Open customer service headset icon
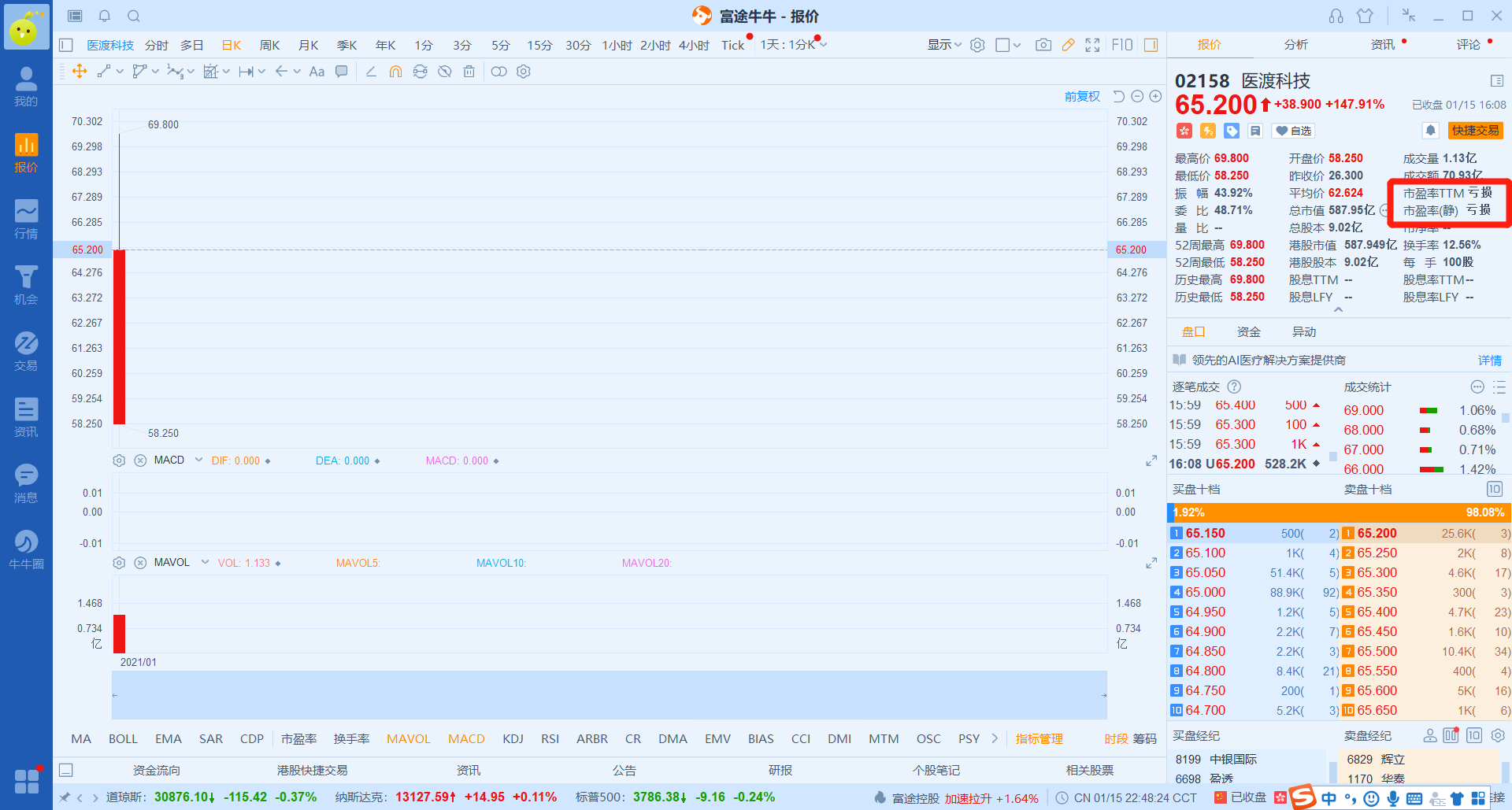 (x=1336, y=16)
